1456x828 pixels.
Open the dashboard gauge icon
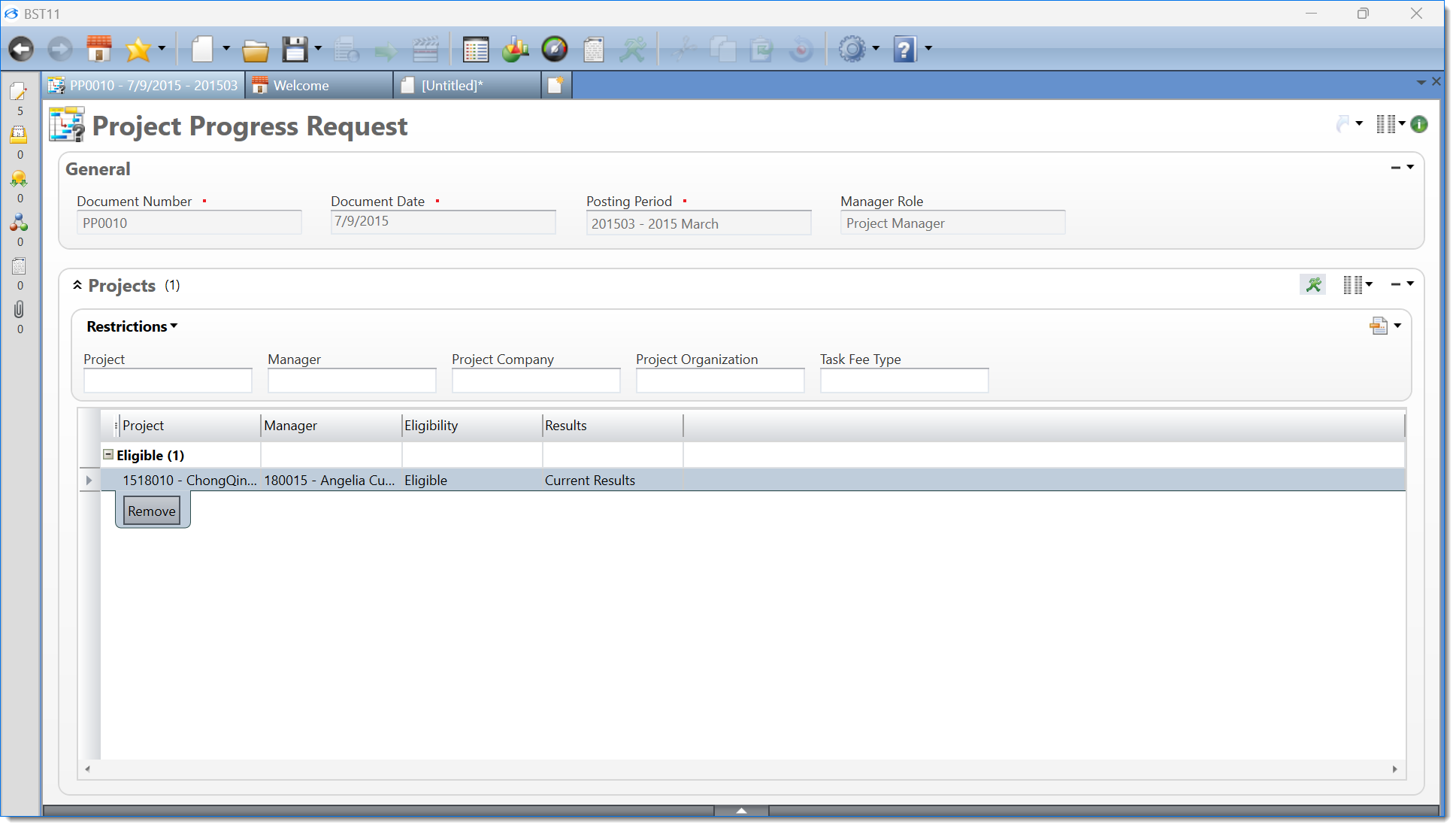555,50
